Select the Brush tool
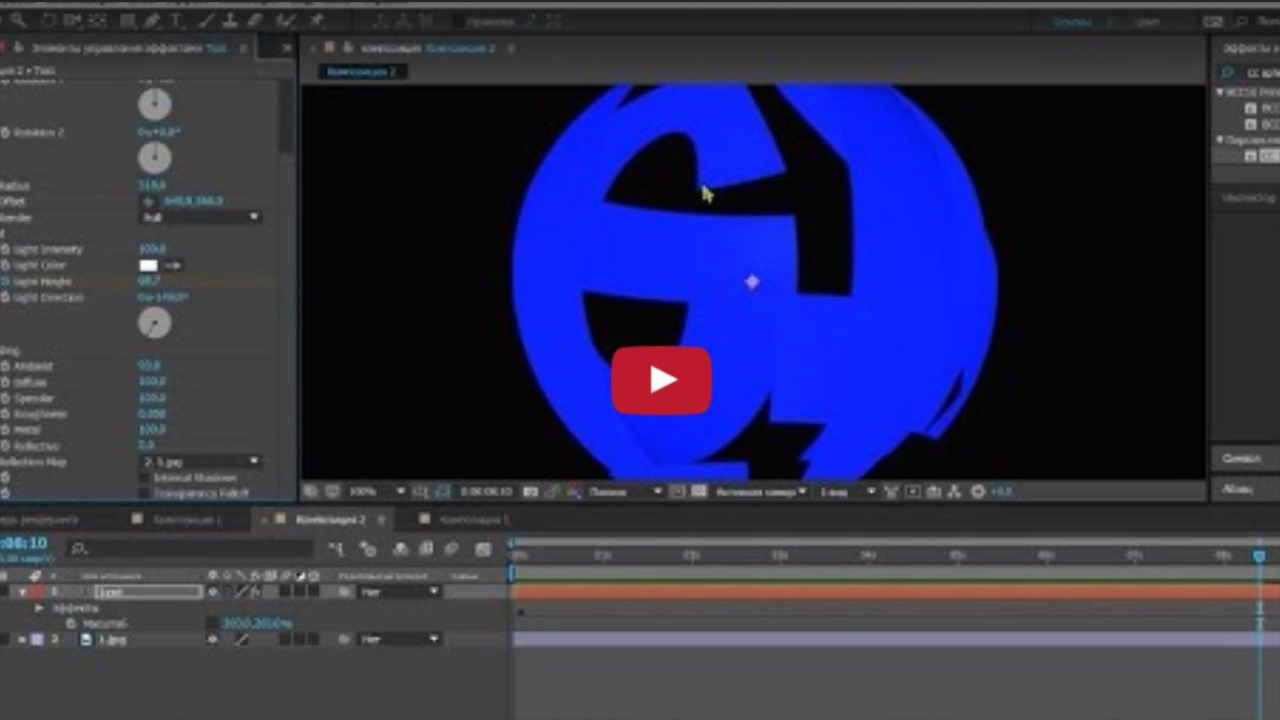Viewport: 1280px width, 720px height. pos(204,20)
